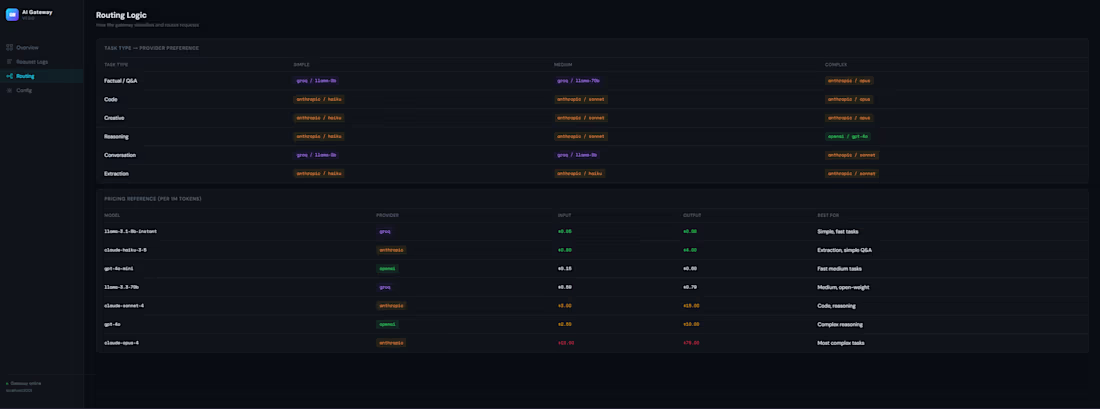Click the Creative task type row label
This screenshot has height=409, width=1100.
114,118
